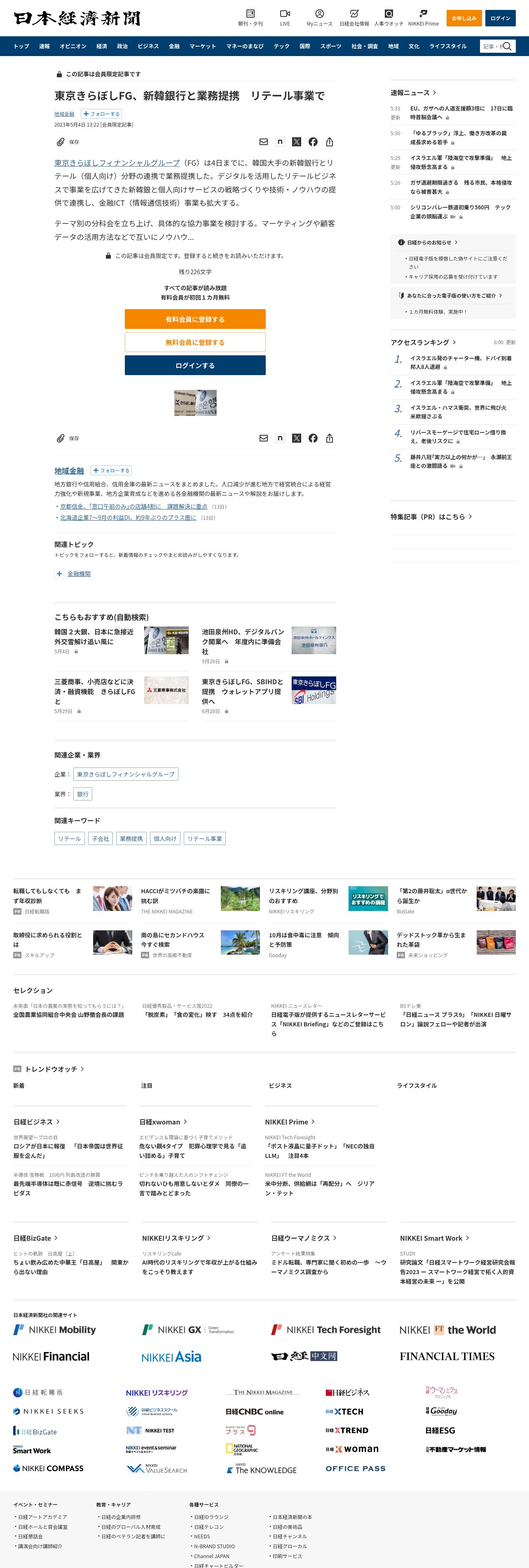The height and width of the screenshot is (1568, 529).
Task: Expand the 日経xwoman section chevron
Action: point(185,1121)
